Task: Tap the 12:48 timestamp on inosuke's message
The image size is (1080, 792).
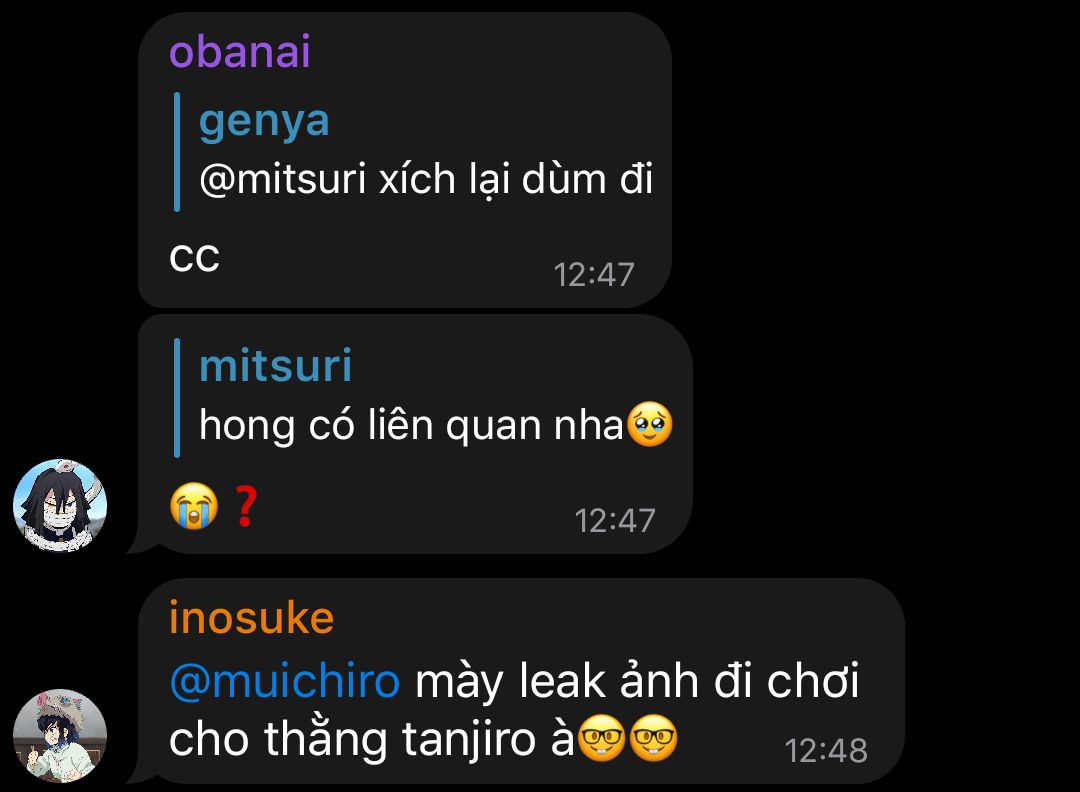Action: 826,750
